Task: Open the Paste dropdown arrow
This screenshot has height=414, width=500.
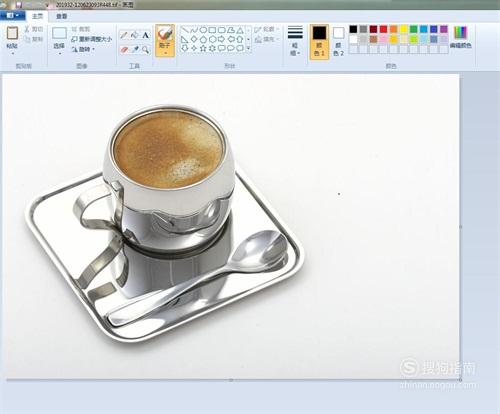Action: click(12, 53)
